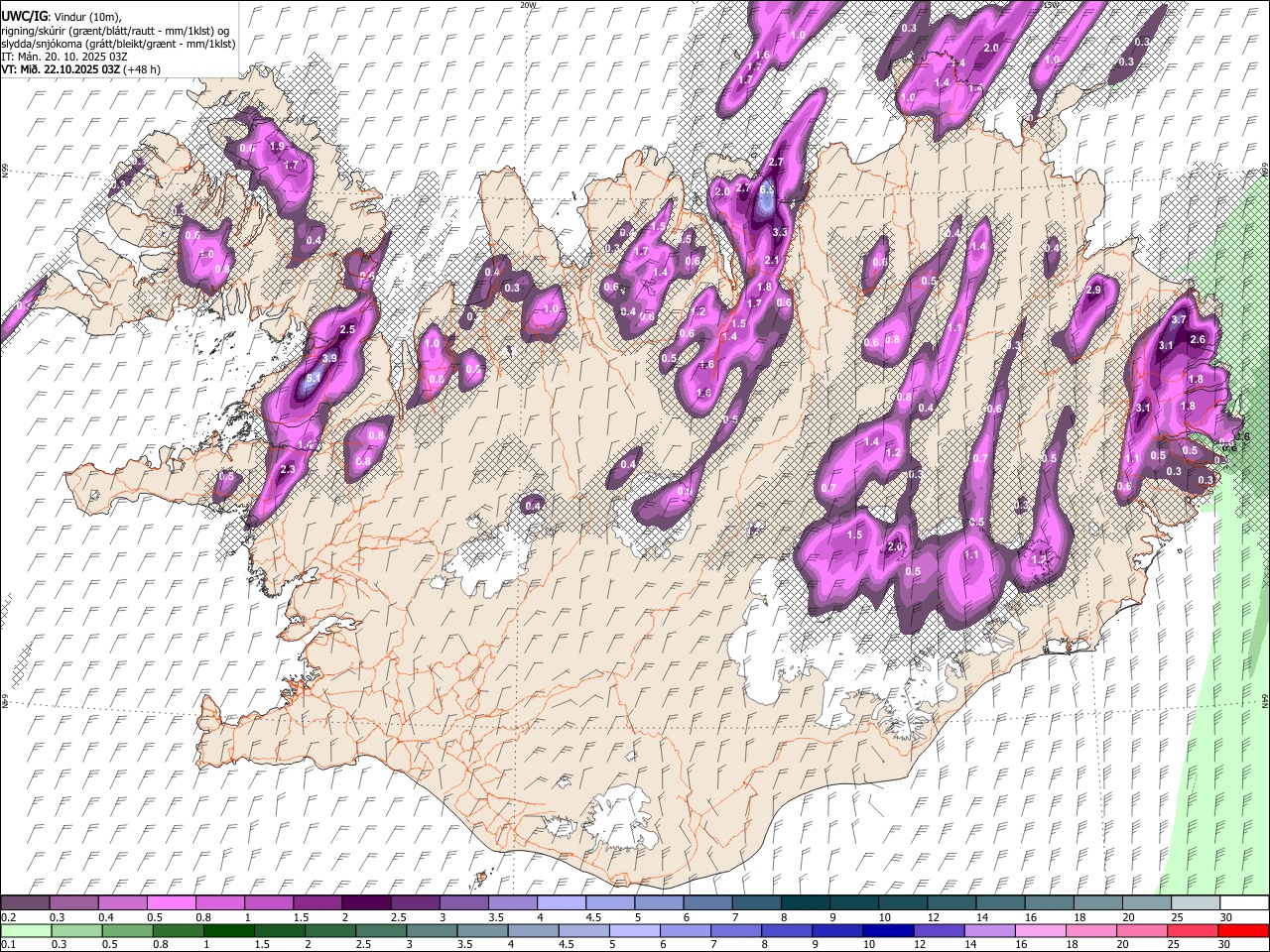
Task: Click the 0.2 dark mauve swatch in purple scale
Action: [x=25, y=903]
